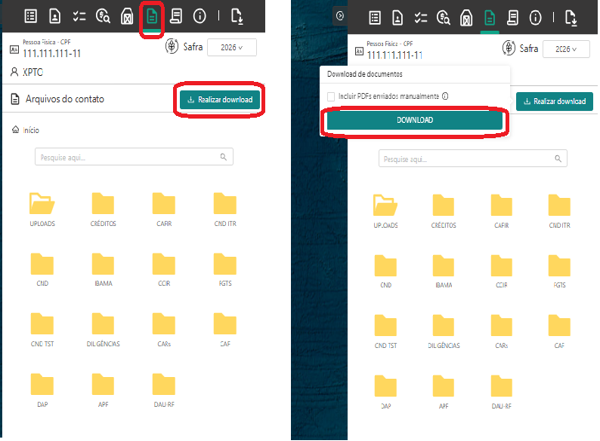The height and width of the screenshot is (441, 600).
Task: Click the search magnifier icon in the left panel
Action: (x=223, y=157)
